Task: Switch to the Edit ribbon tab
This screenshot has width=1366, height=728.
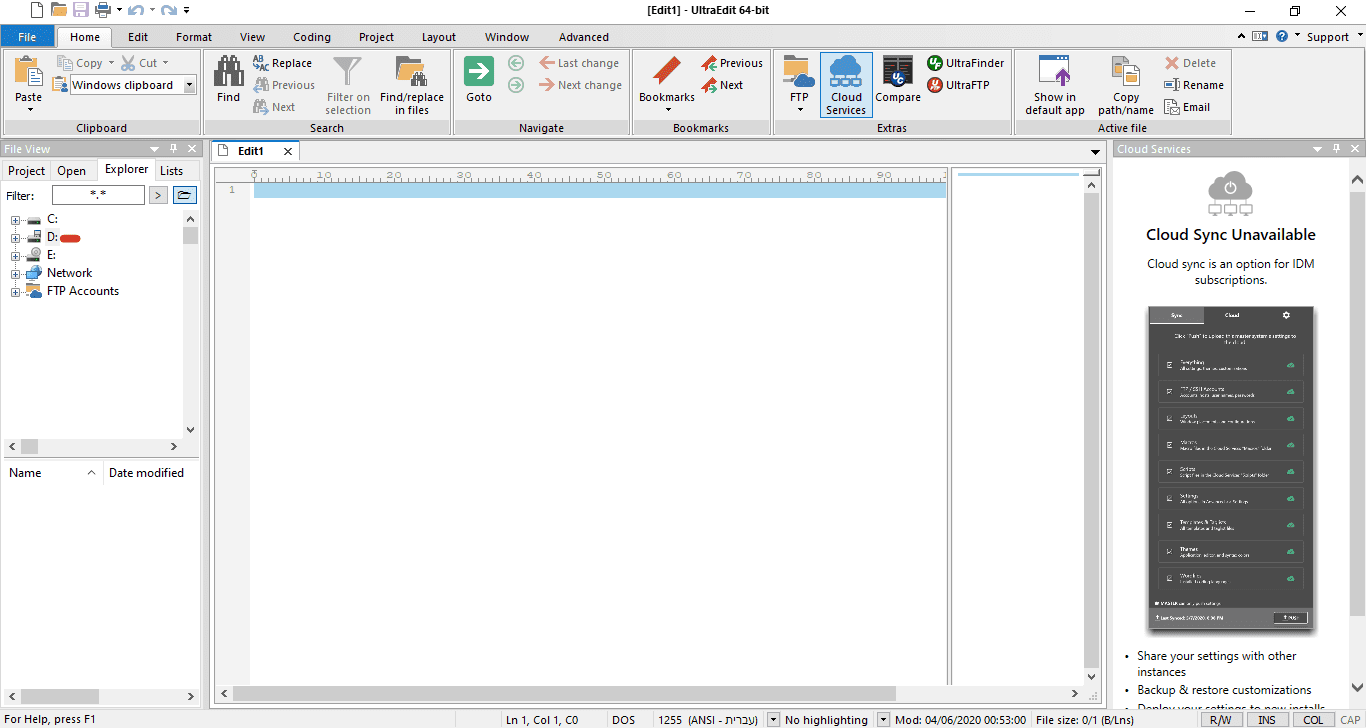Action: 138,37
